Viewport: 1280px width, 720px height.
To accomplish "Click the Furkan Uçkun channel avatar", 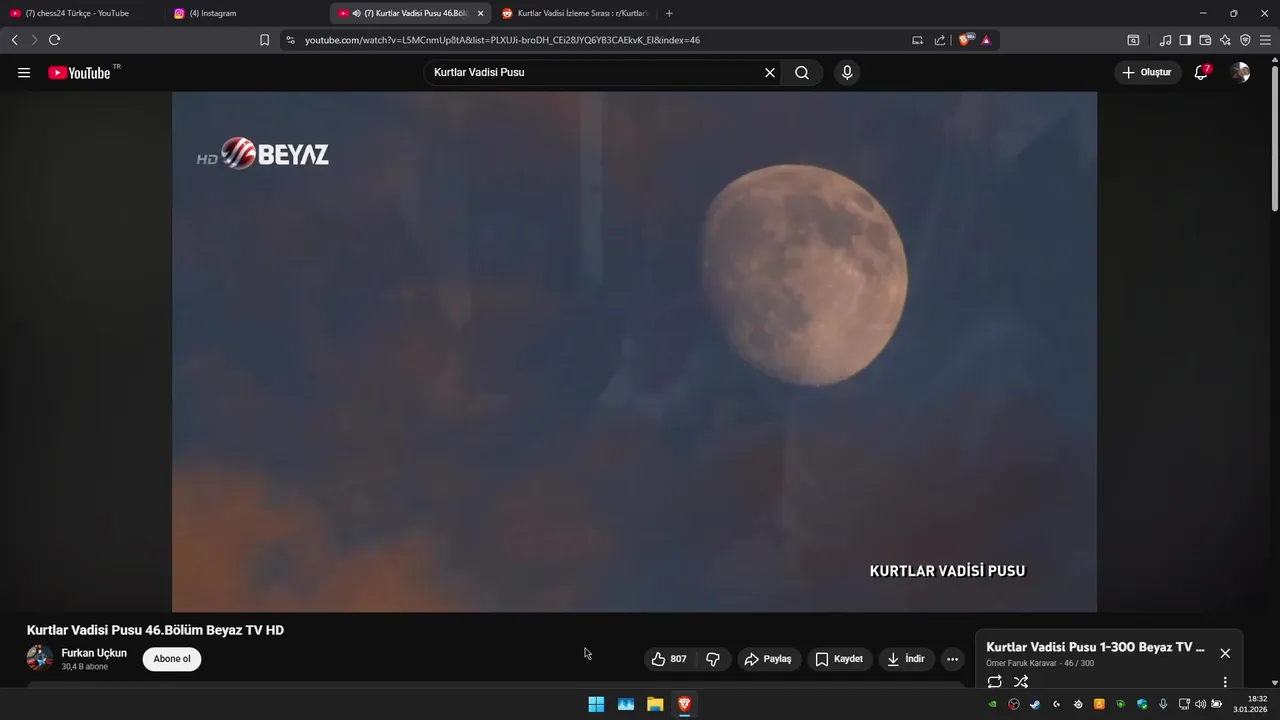I will pos(40,658).
